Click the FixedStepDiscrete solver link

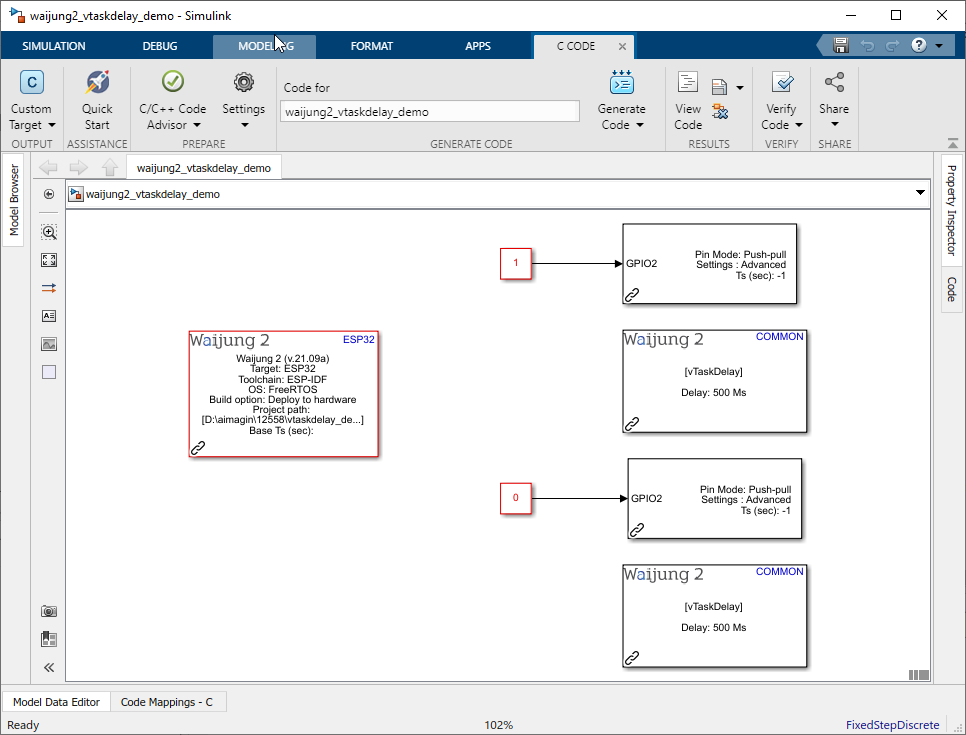(892, 725)
